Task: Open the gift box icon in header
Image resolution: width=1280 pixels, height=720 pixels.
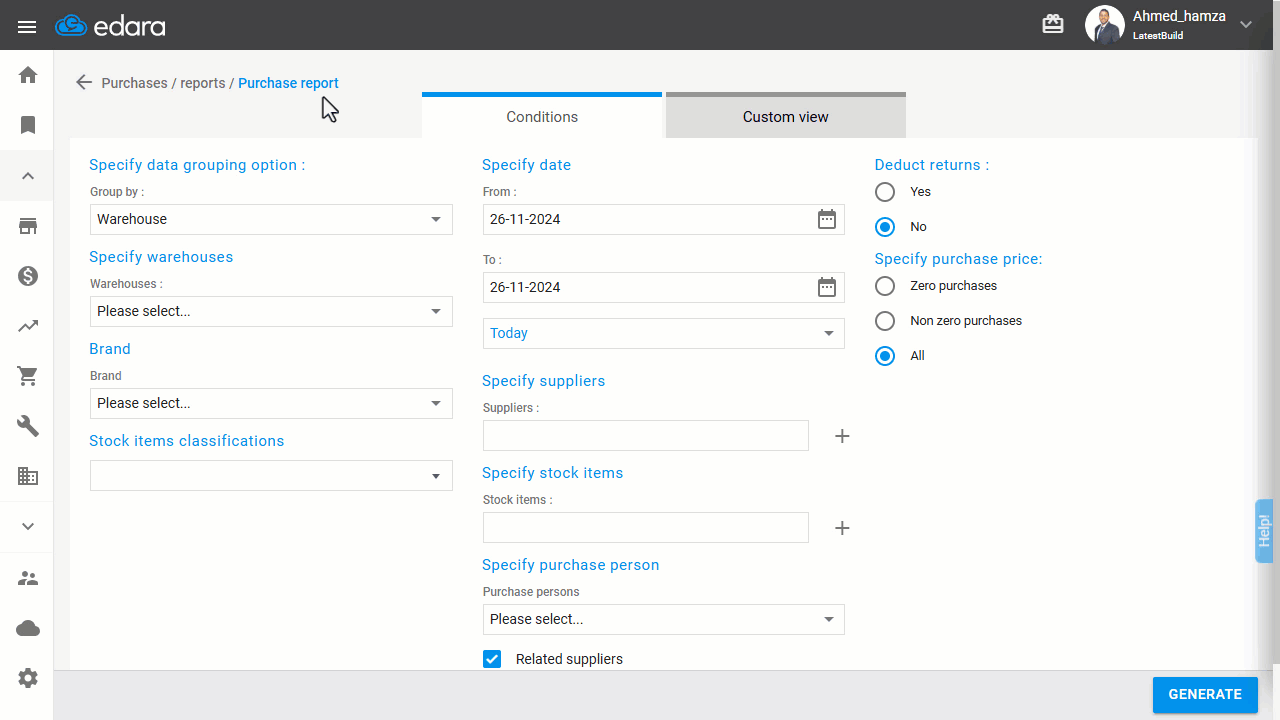Action: tap(1053, 24)
